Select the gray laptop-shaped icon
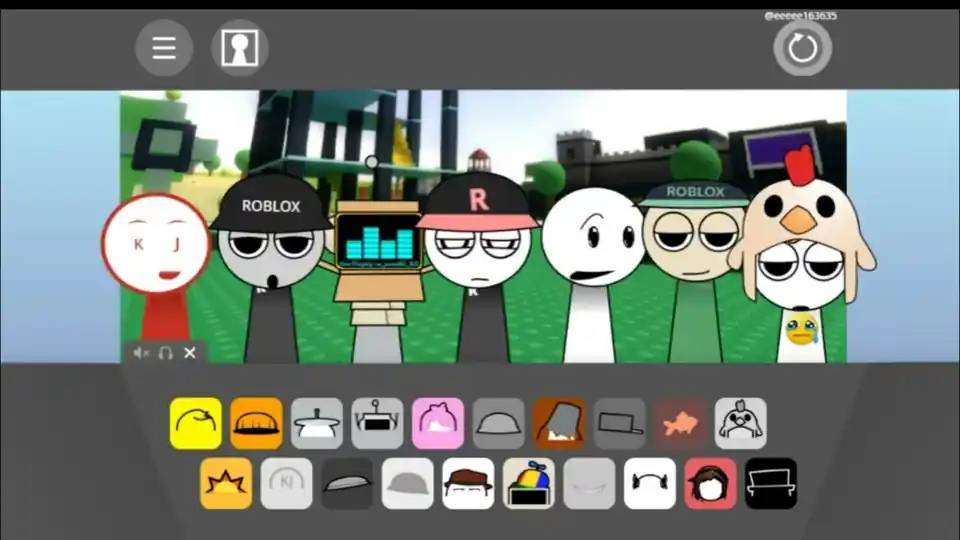The image size is (960, 540). point(620,423)
